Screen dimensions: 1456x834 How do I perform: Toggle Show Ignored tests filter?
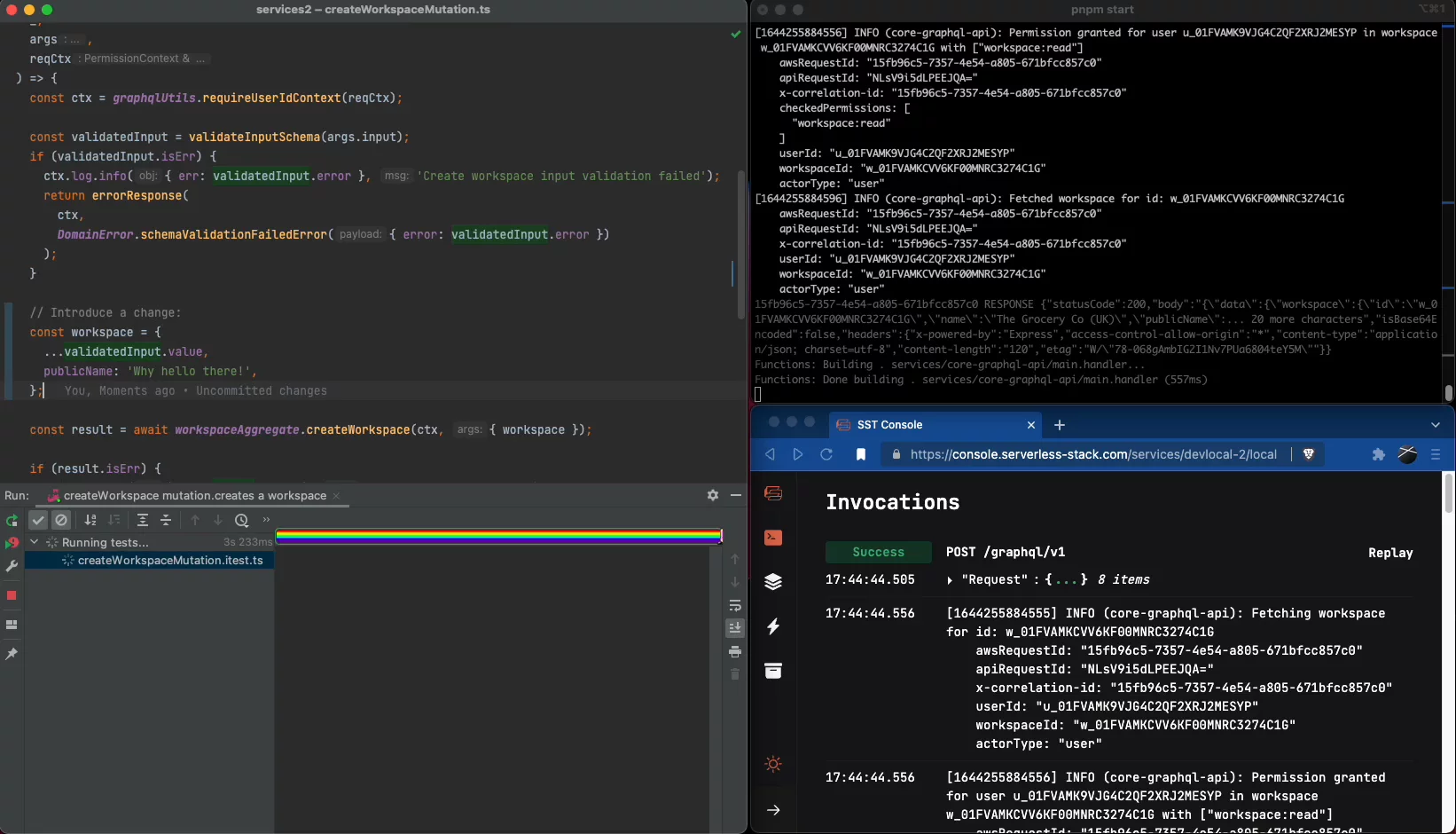61,520
